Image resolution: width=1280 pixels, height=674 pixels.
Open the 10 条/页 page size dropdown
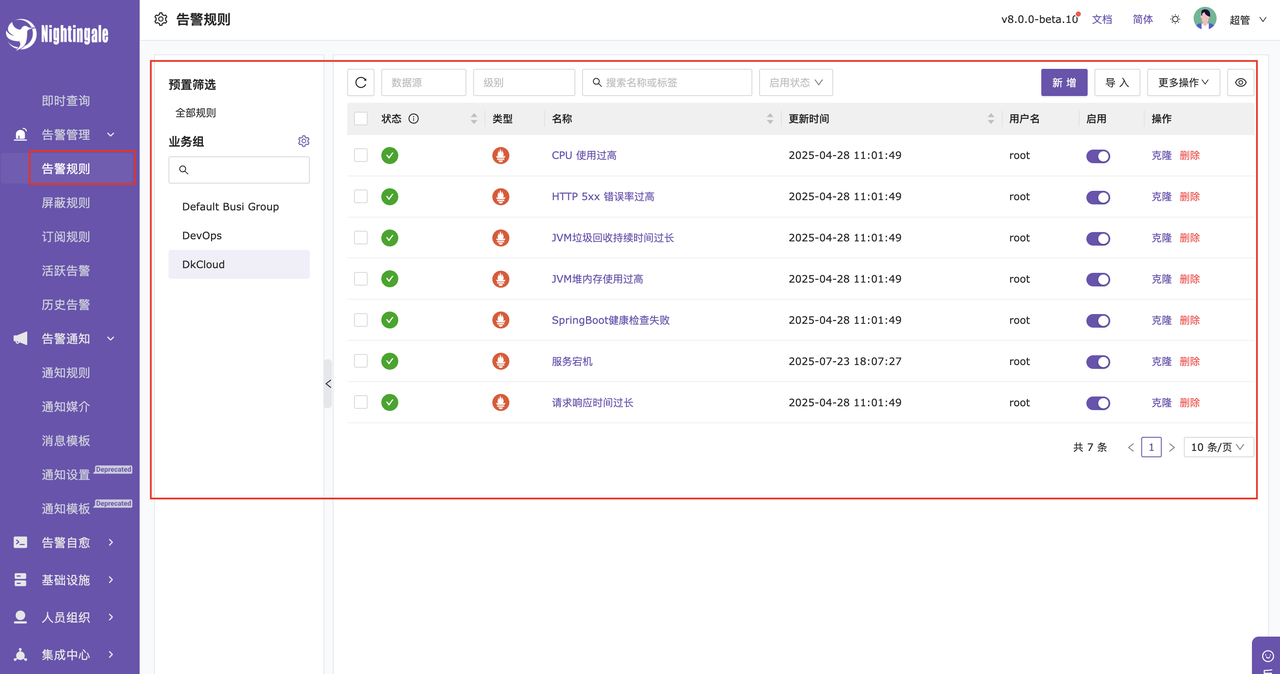tap(1217, 448)
